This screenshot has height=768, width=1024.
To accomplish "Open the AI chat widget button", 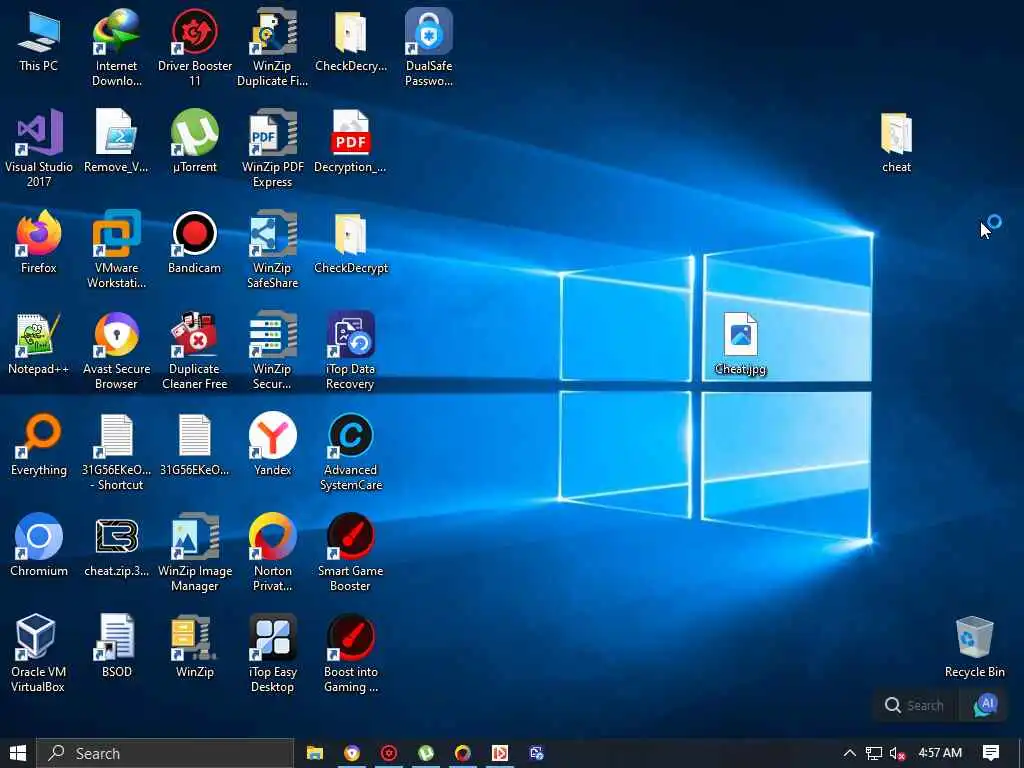I will [x=985, y=705].
